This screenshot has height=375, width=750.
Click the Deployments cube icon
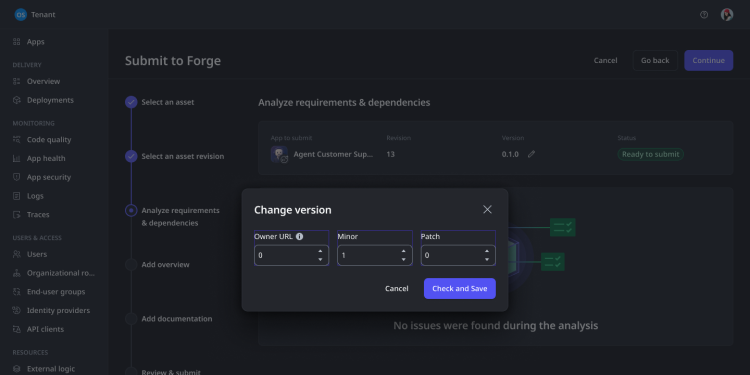17,100
